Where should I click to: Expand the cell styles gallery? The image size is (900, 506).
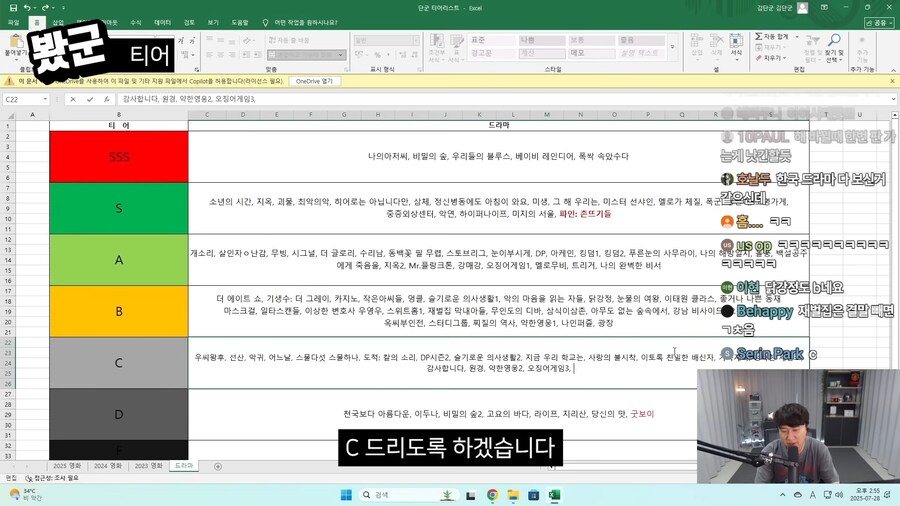coord(672,47)
